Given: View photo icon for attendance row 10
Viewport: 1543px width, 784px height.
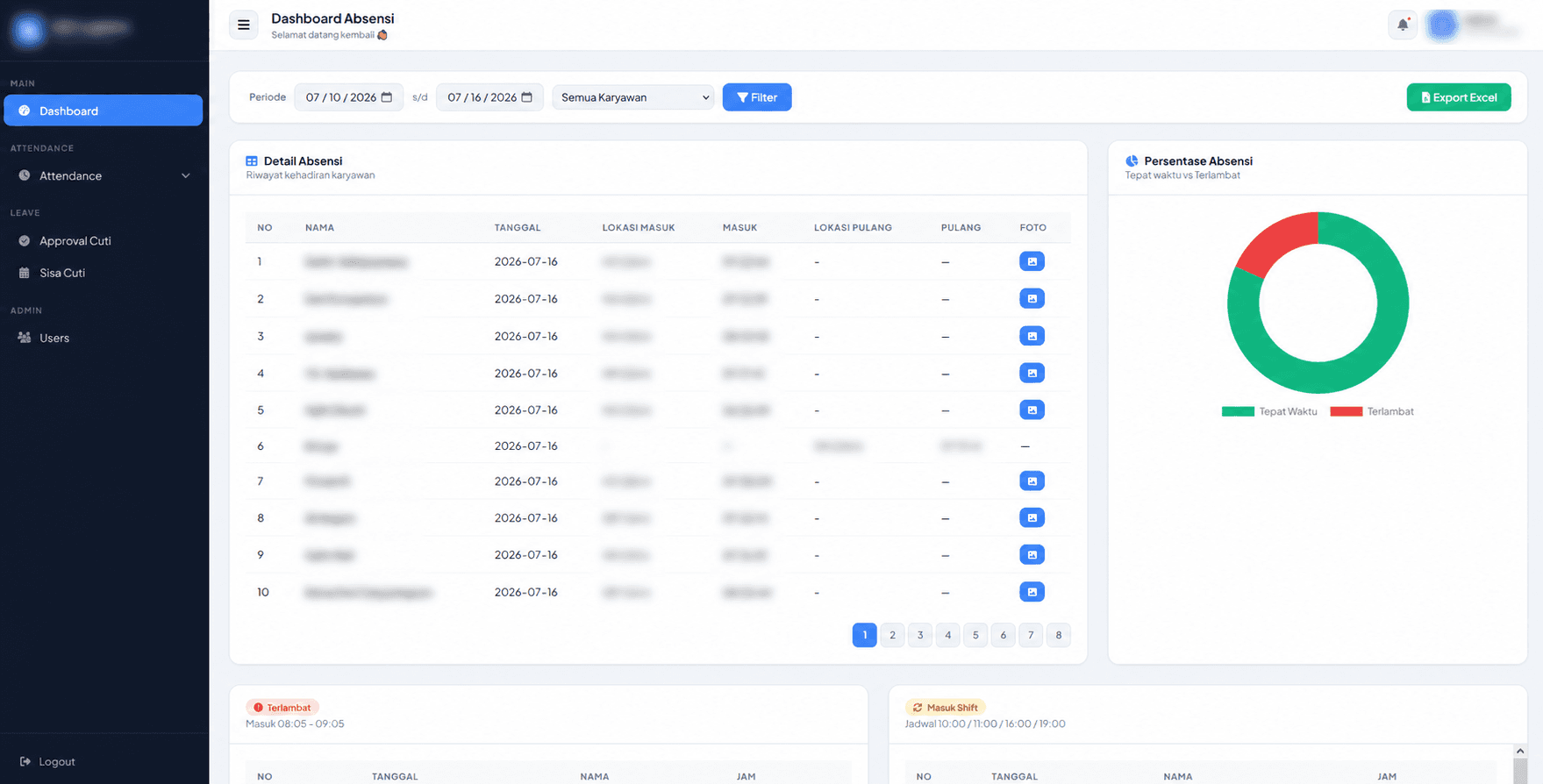Looking at the screenshot, I should [x=1032, y=592].
